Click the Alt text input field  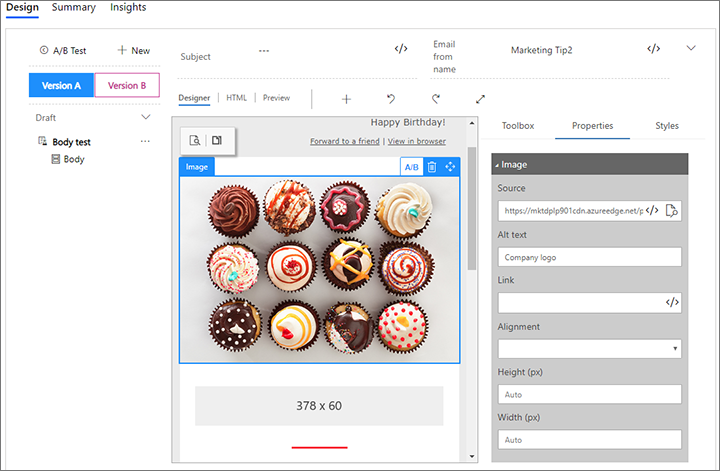(589, 257)
